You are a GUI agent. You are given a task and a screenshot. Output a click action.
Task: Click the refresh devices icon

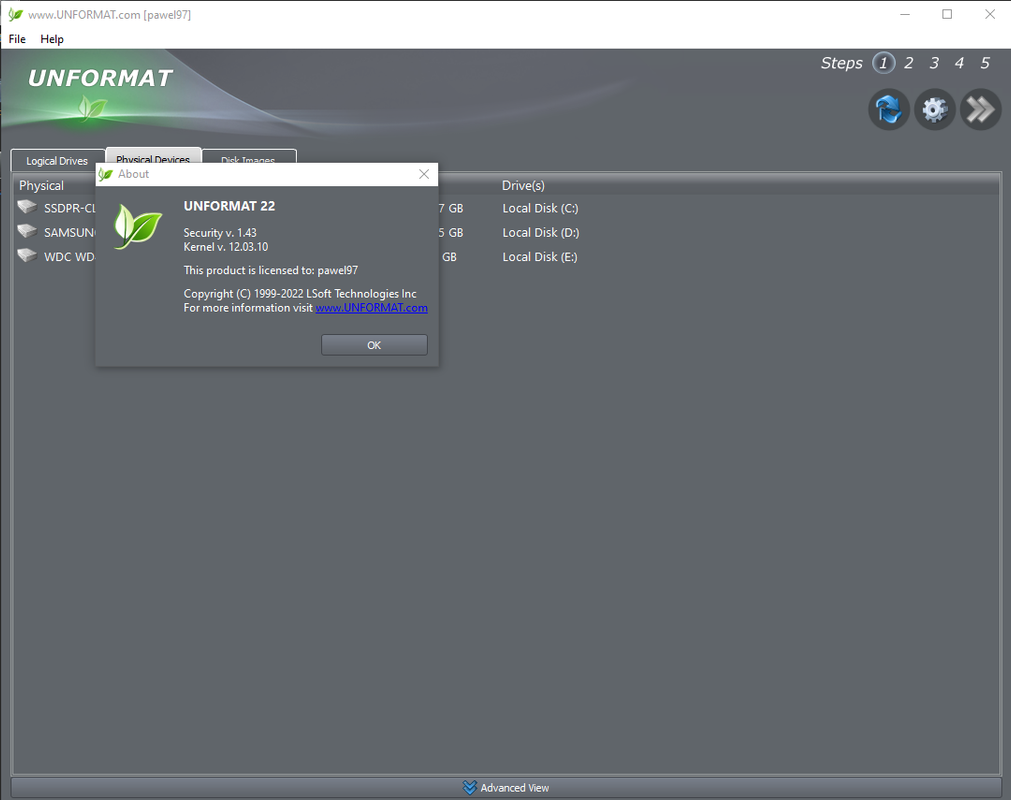pyautogui.click(x=888, y=109)
